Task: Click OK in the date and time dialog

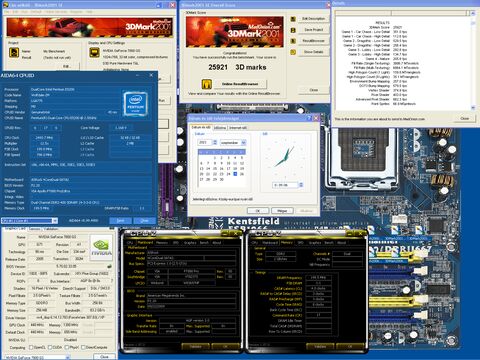Action: coord(258,211)
